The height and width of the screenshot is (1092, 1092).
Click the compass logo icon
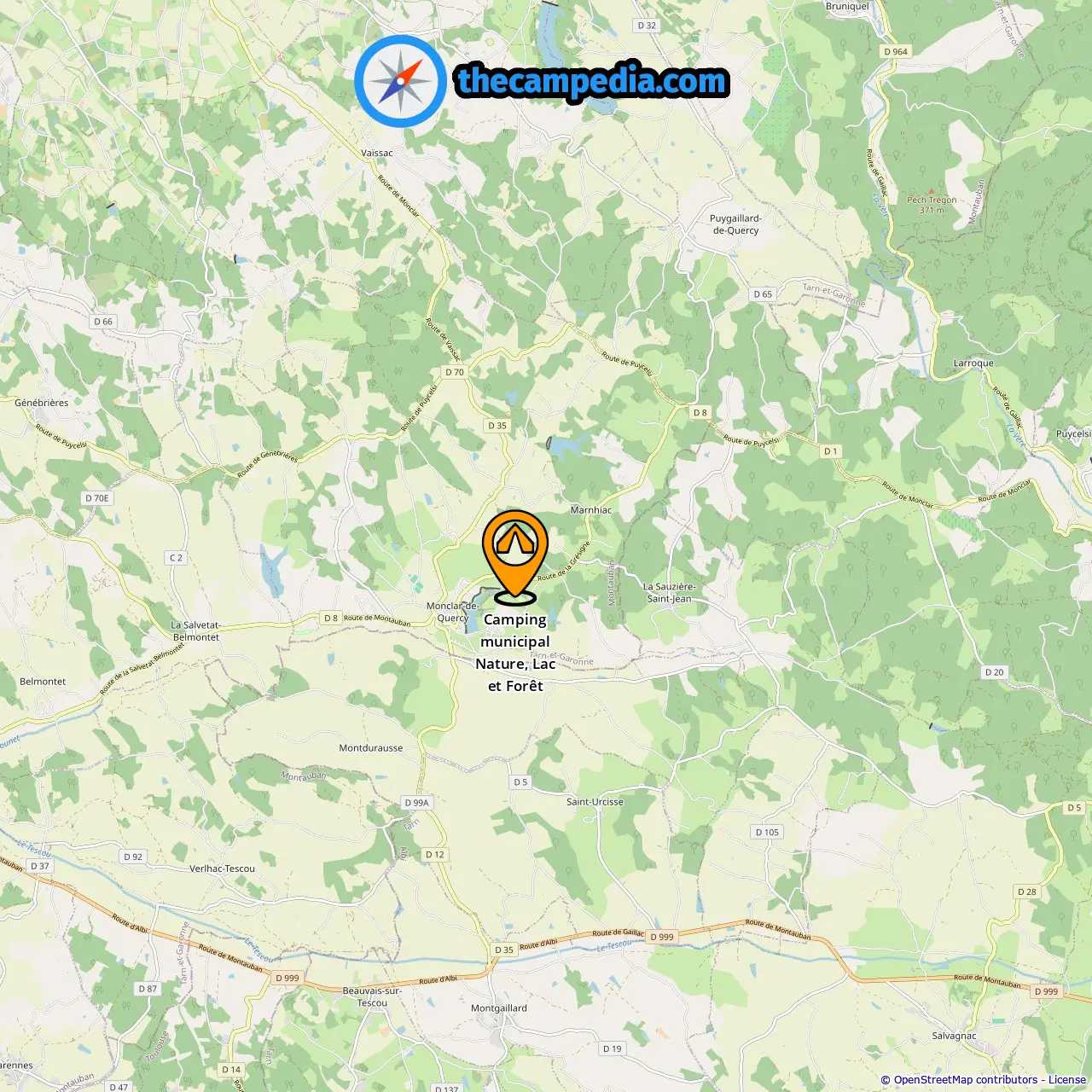(401, 82)
